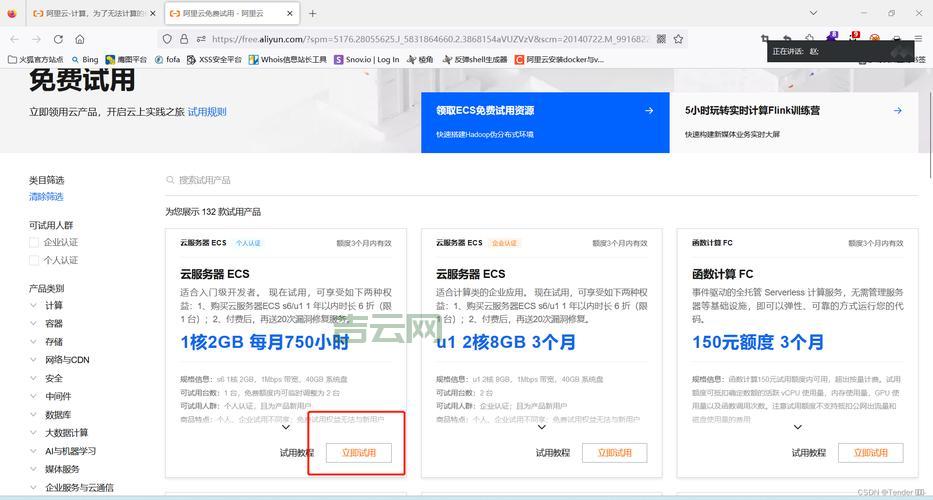Screen dimensions: 933x500
Task: Close the 阿里云免费试用 tab
Action: tap(290, 13)
